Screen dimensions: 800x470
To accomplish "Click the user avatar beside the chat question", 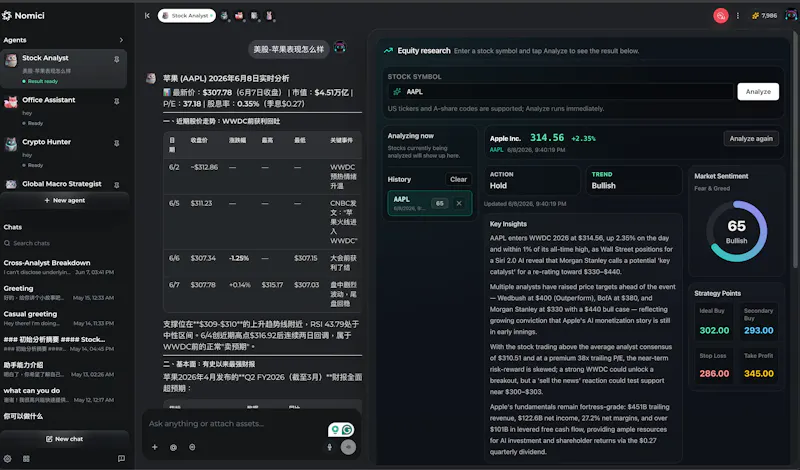I will click(x=340, y=48).
